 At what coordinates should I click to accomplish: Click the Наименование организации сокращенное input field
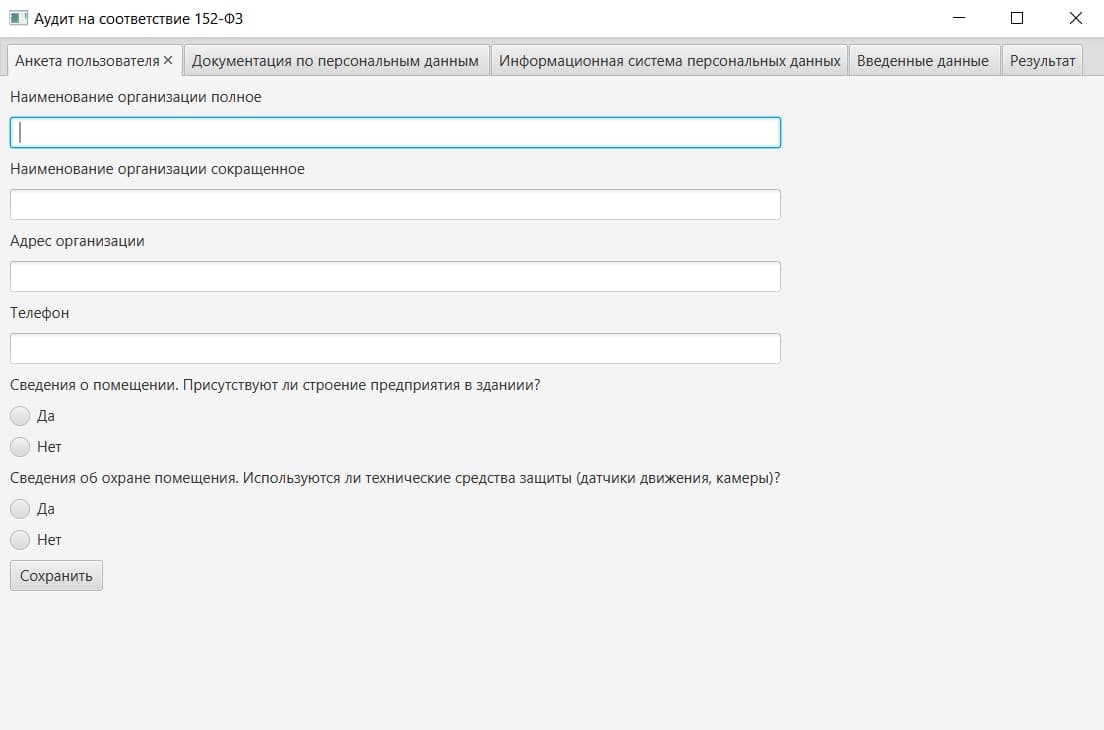(x=395, y=204)
